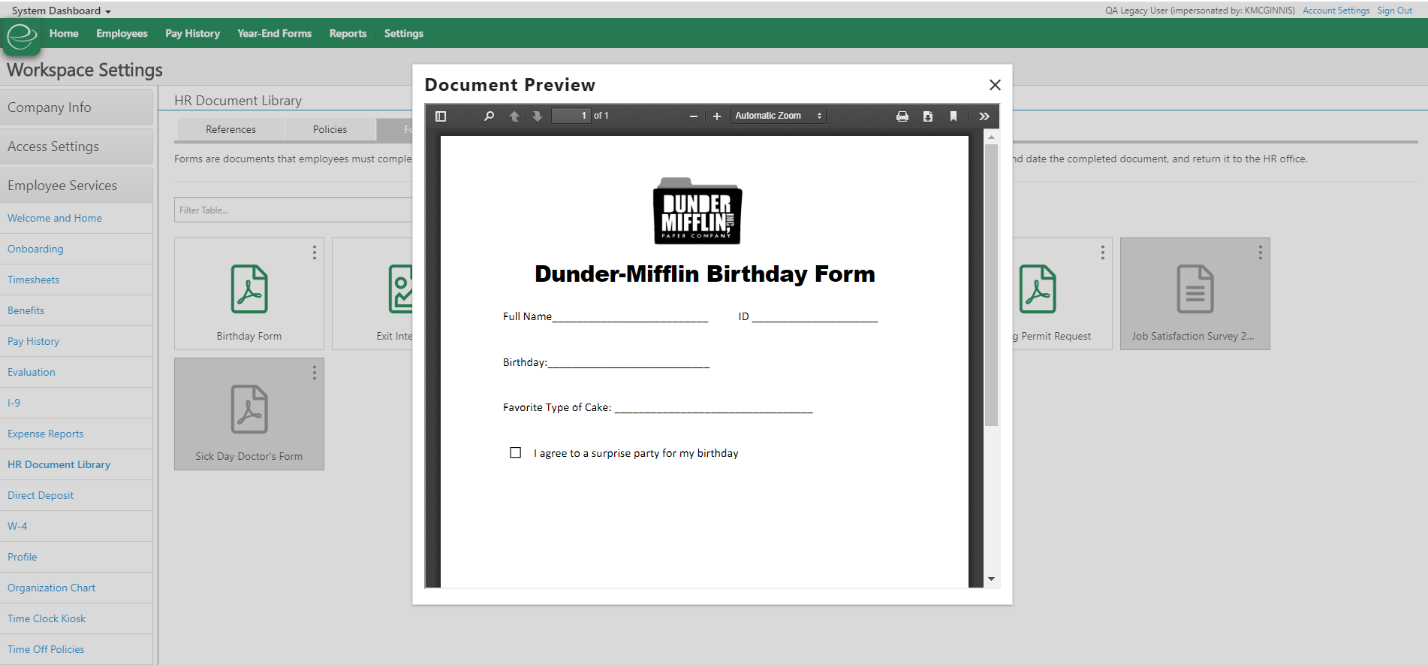Image resolution: width=1428 pixels, height=665 pixels.
Task: Click the Dunder-Mifflin Birthday Form heading
Action: point(705,274)
